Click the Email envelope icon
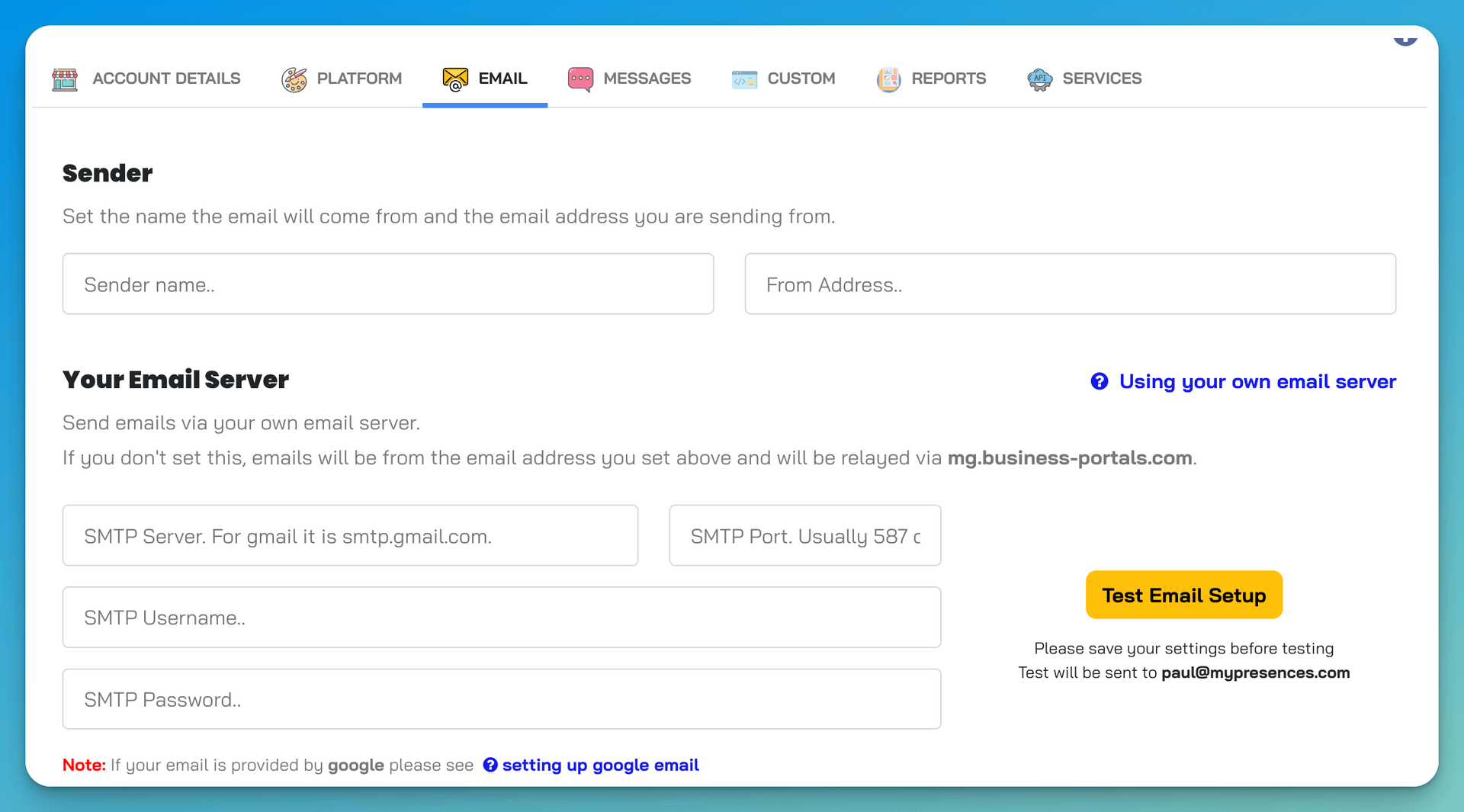 click(455, 79)
